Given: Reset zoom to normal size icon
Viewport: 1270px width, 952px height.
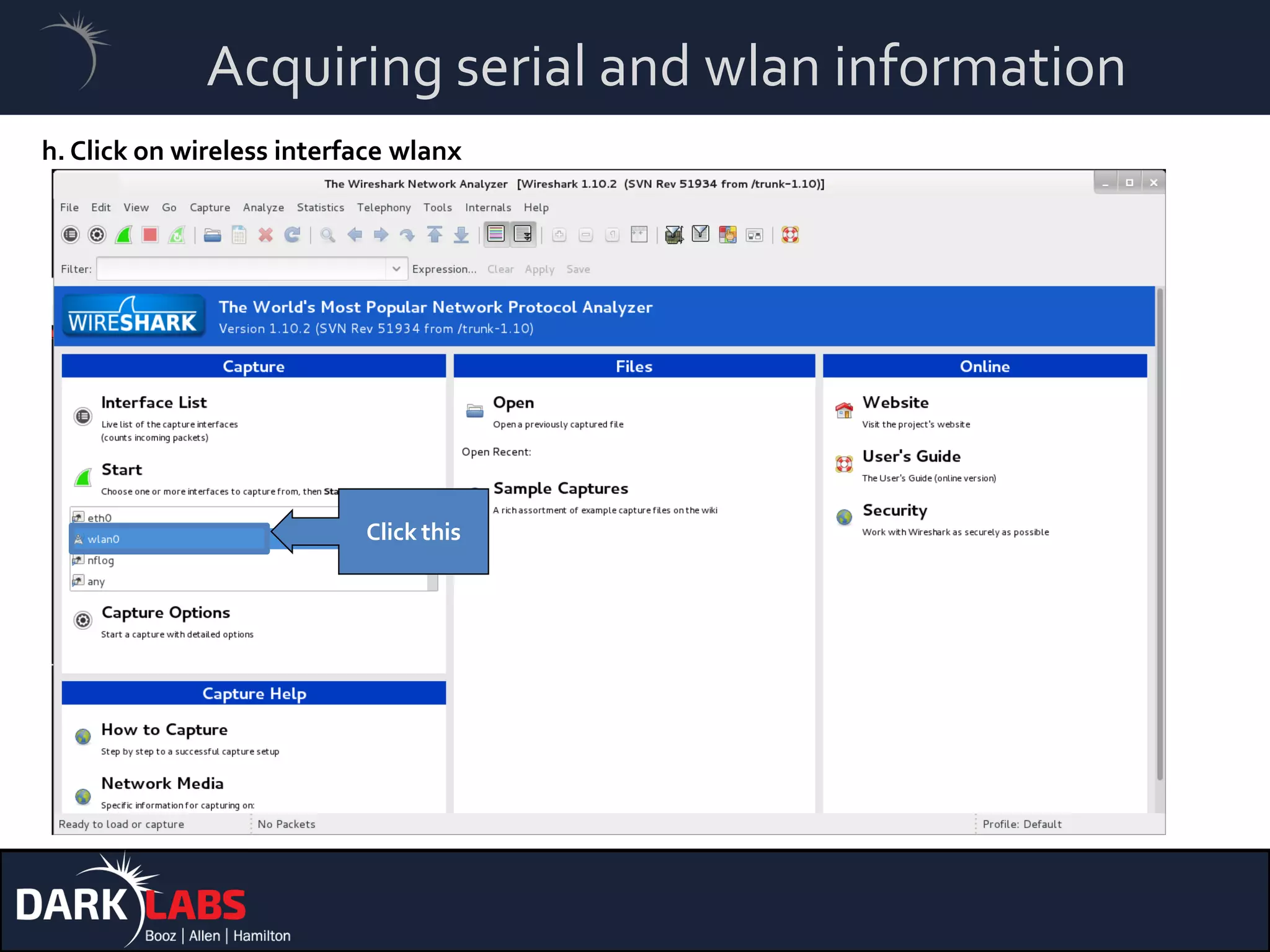Looking at the screenshot, I should pos(613,235).
